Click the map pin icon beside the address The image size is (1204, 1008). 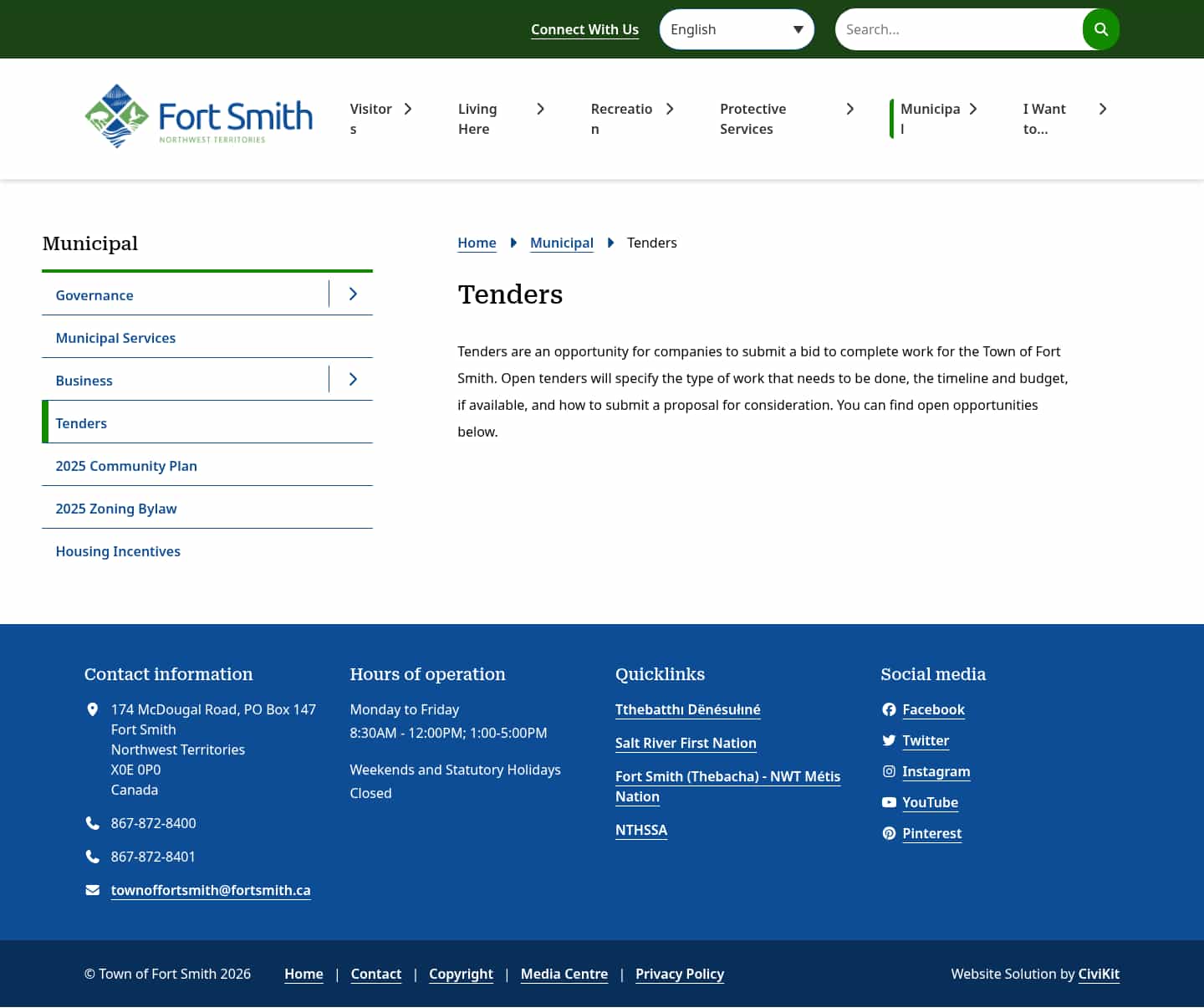92,709
